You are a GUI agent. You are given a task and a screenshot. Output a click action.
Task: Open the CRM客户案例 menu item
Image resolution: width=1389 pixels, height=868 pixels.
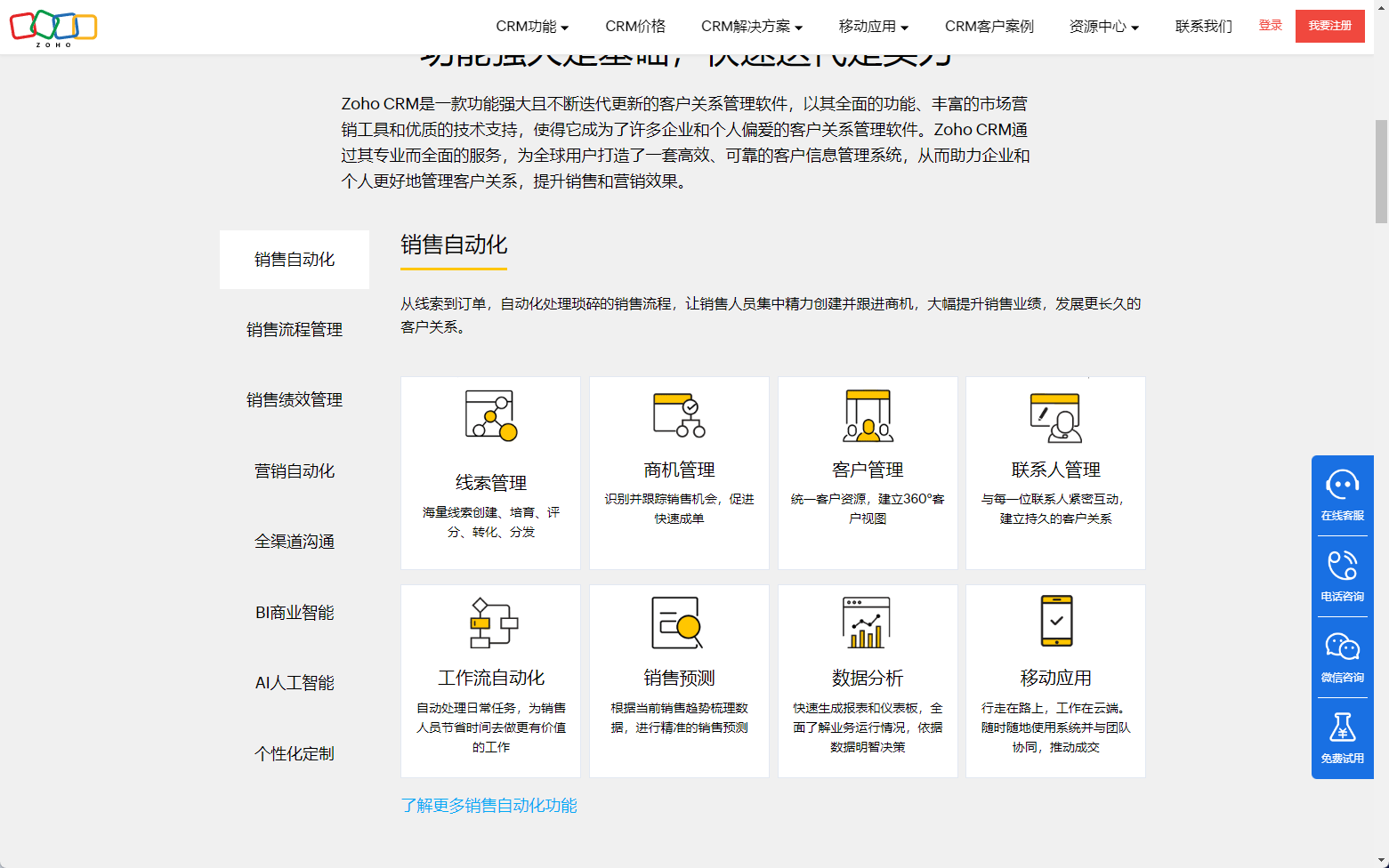(989, 27)
